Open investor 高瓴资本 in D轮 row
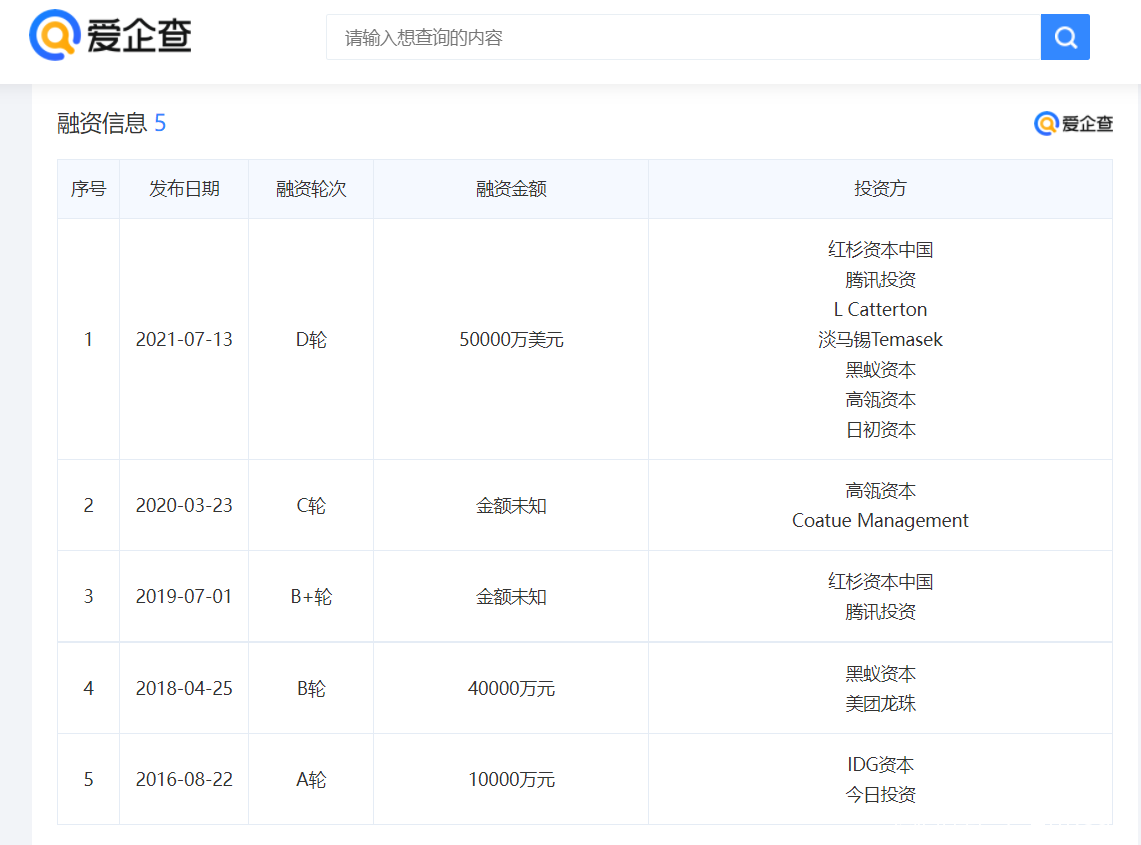The height and width of the screenshot is (845, 1141). click(880, 400)
